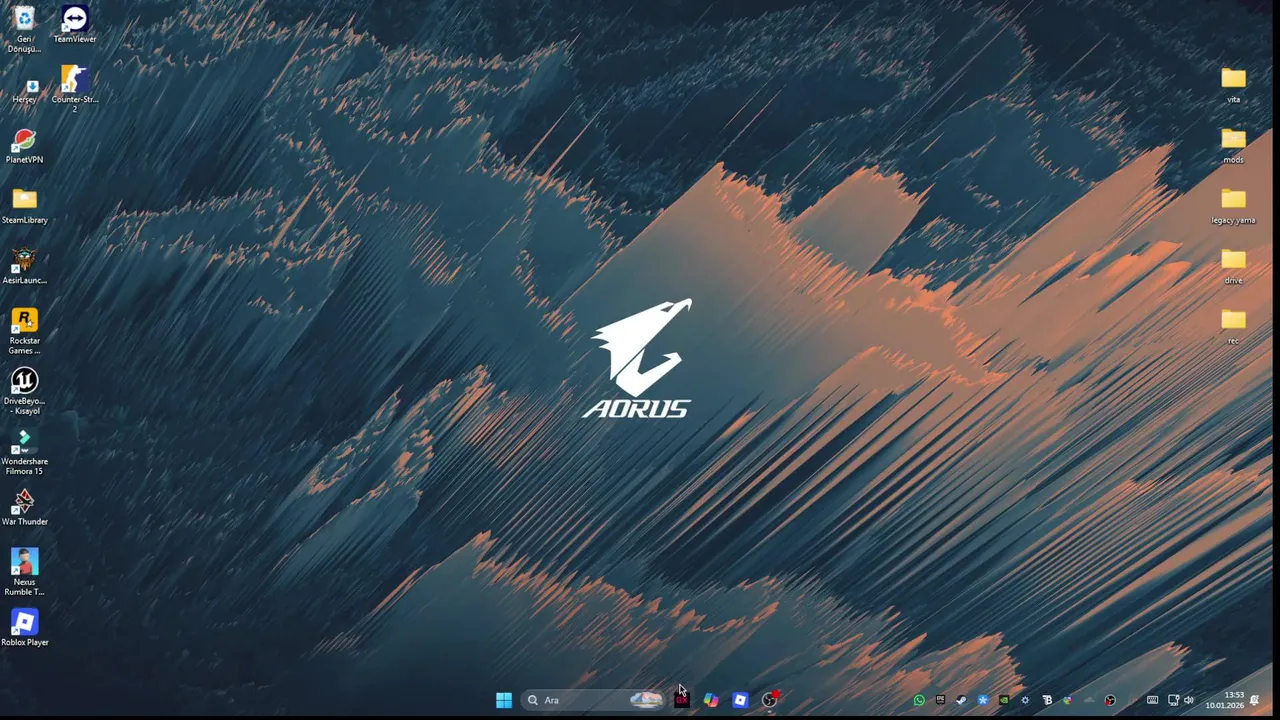Select the AesirLauncher desktop shortcut
Viewport: 1280px width, 720px height.
pyautogui.click(x=24, y=266)
